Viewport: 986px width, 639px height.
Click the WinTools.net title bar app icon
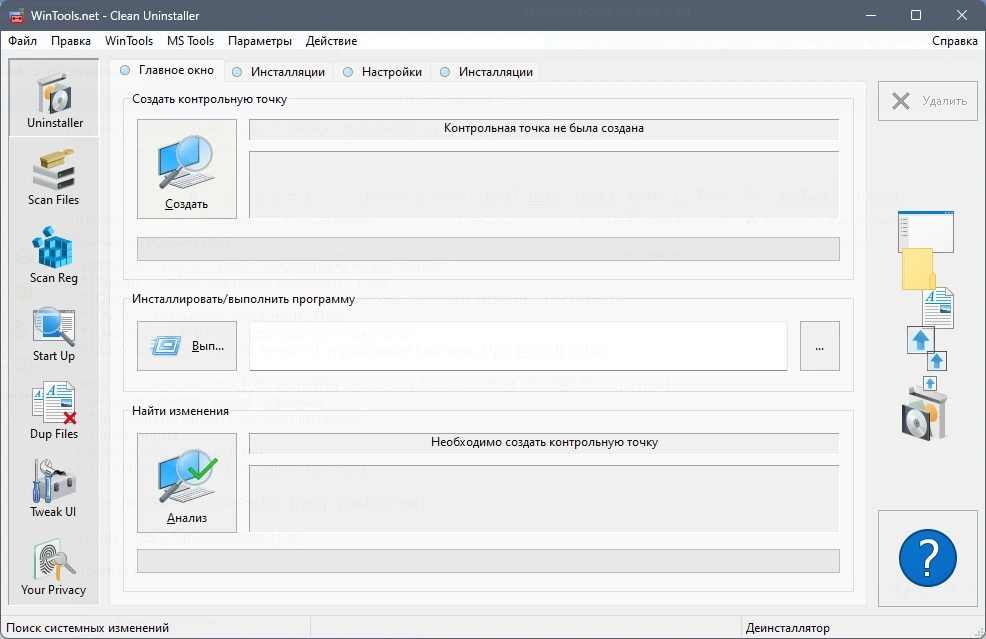[16, 16]
